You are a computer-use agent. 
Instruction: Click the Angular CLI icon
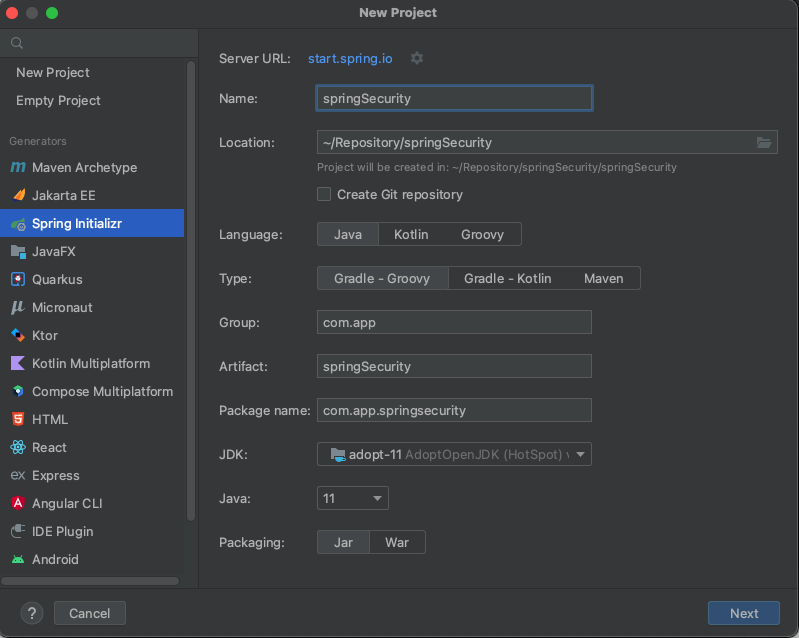point(18,503)
